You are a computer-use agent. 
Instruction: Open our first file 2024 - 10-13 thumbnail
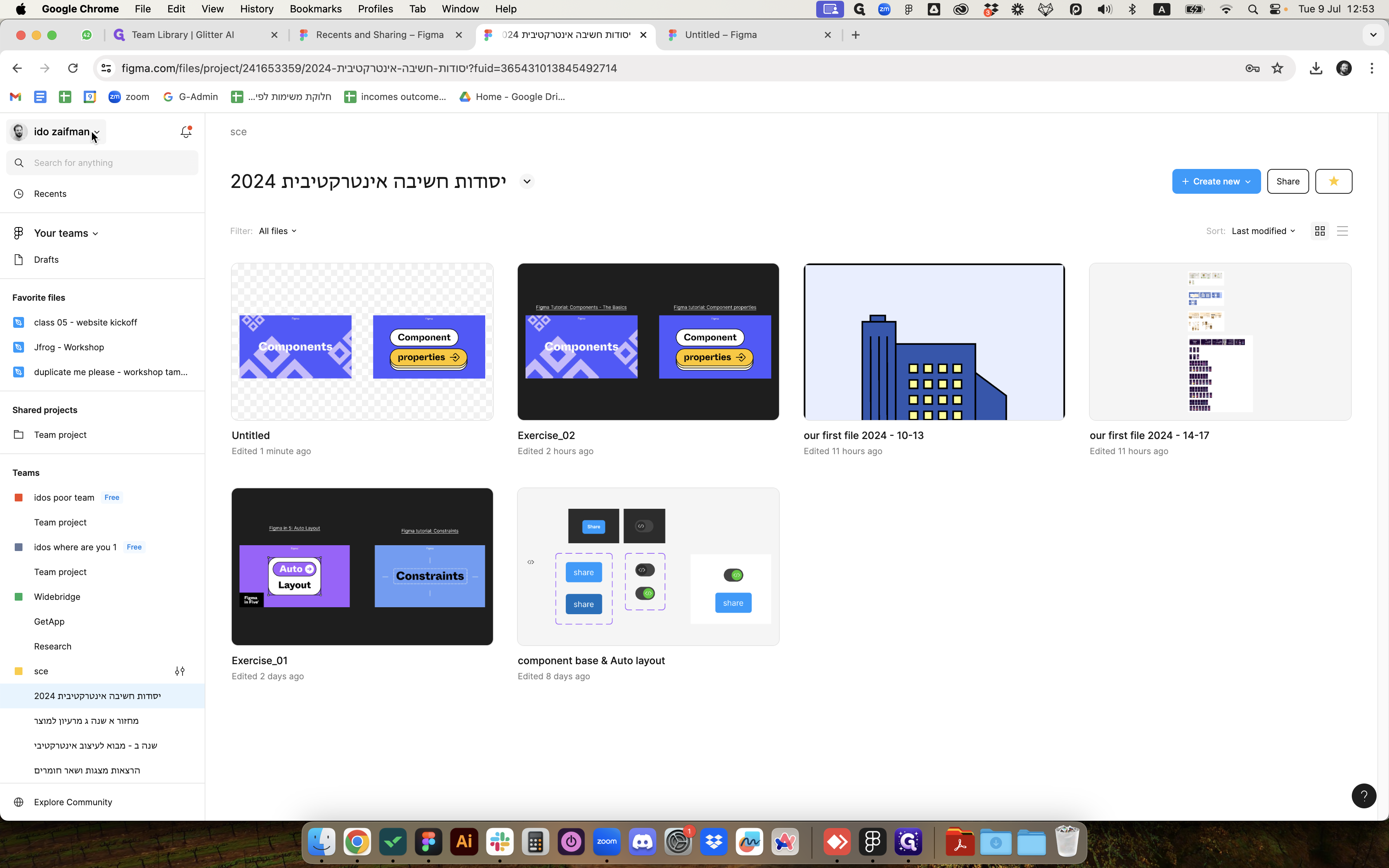(934, 341)
